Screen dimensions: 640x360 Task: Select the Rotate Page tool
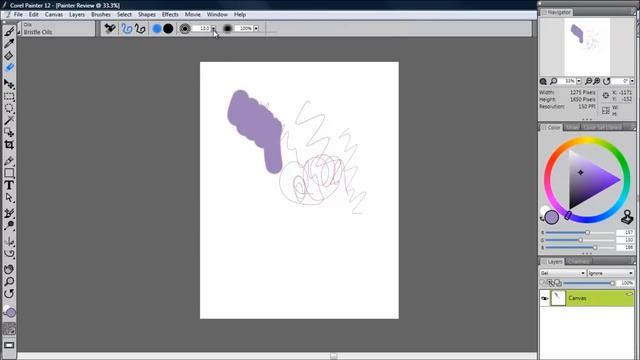(9, 293)
